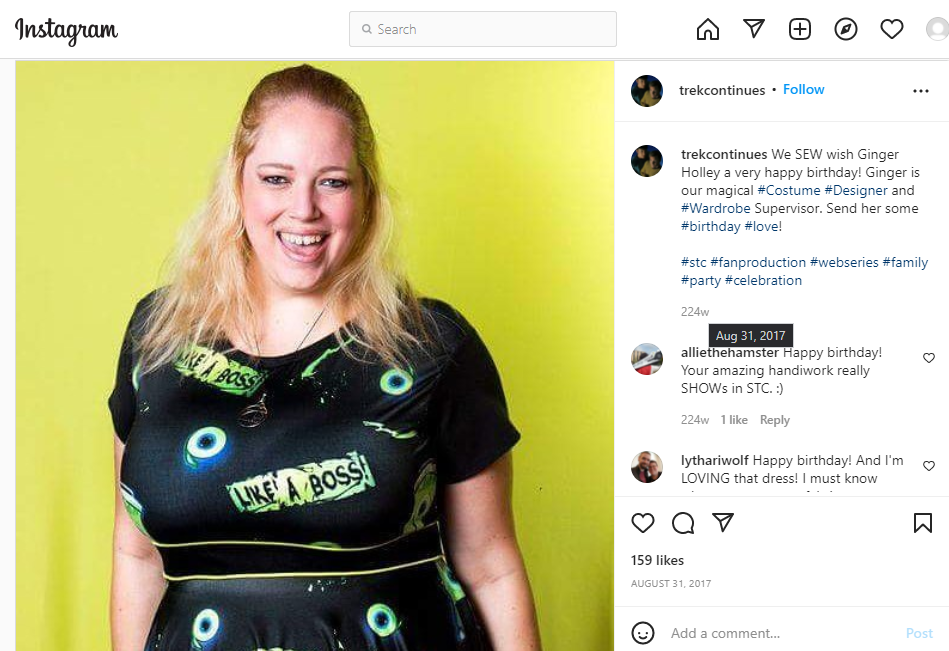The width and height of the screenshot is (949, 651).
Task: Open profile avatar menu in top bar
Action: tap(938, 29)
